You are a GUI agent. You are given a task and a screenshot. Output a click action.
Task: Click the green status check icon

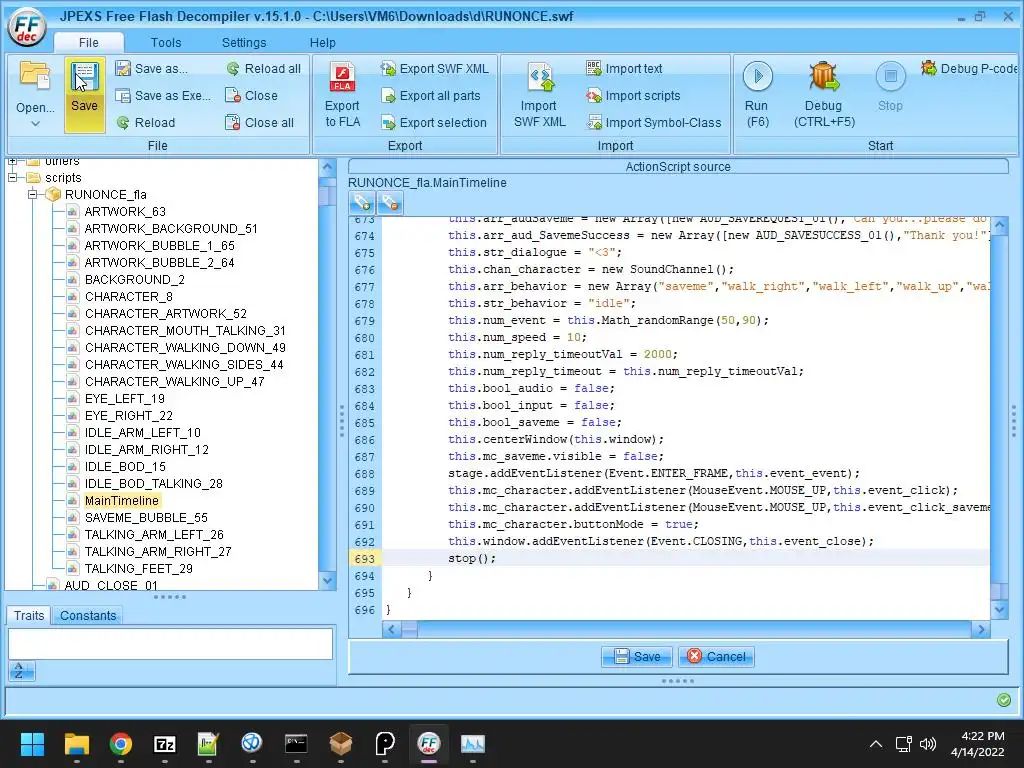point(1004,700)
